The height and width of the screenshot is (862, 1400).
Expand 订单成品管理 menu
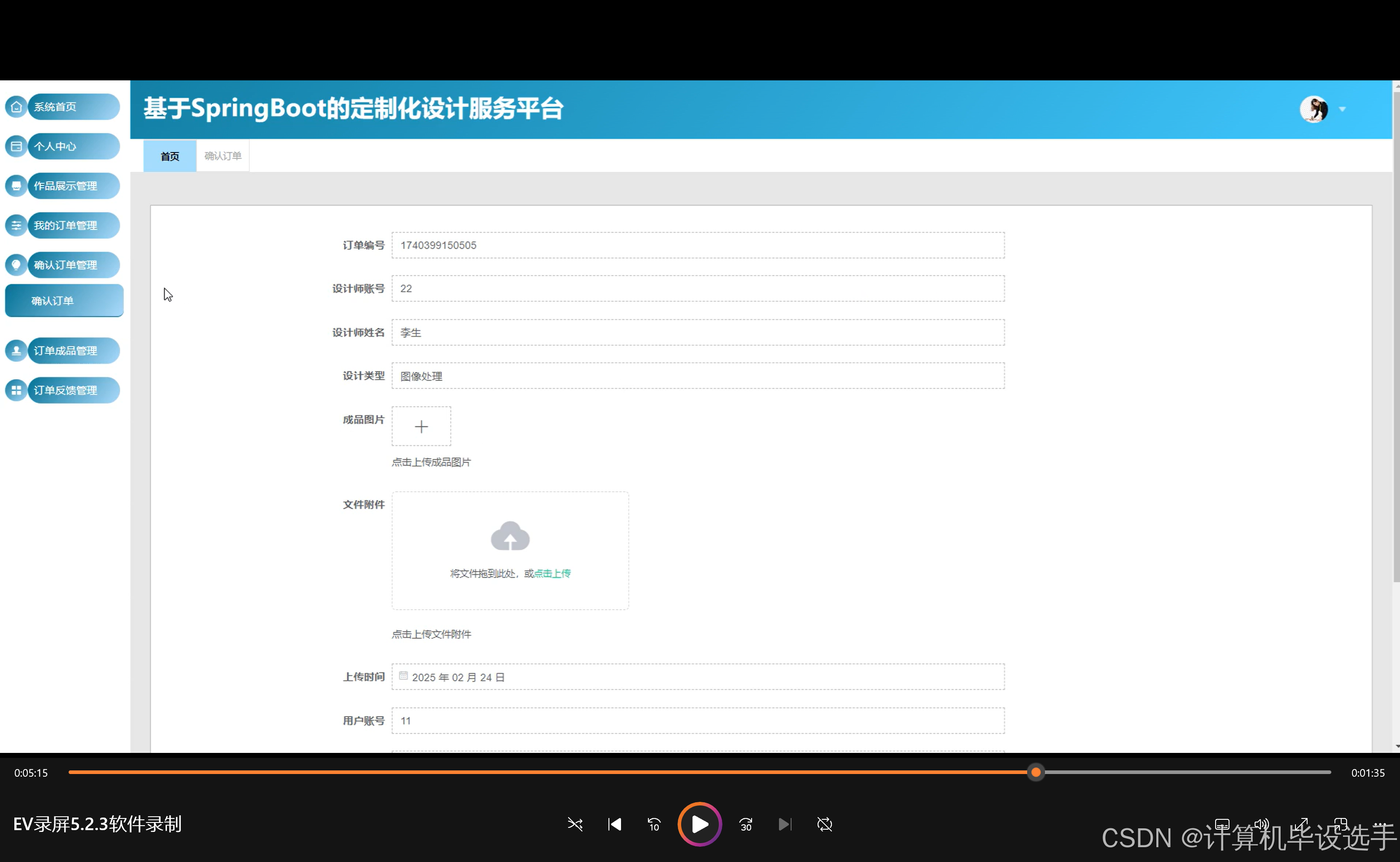(74, 350)
